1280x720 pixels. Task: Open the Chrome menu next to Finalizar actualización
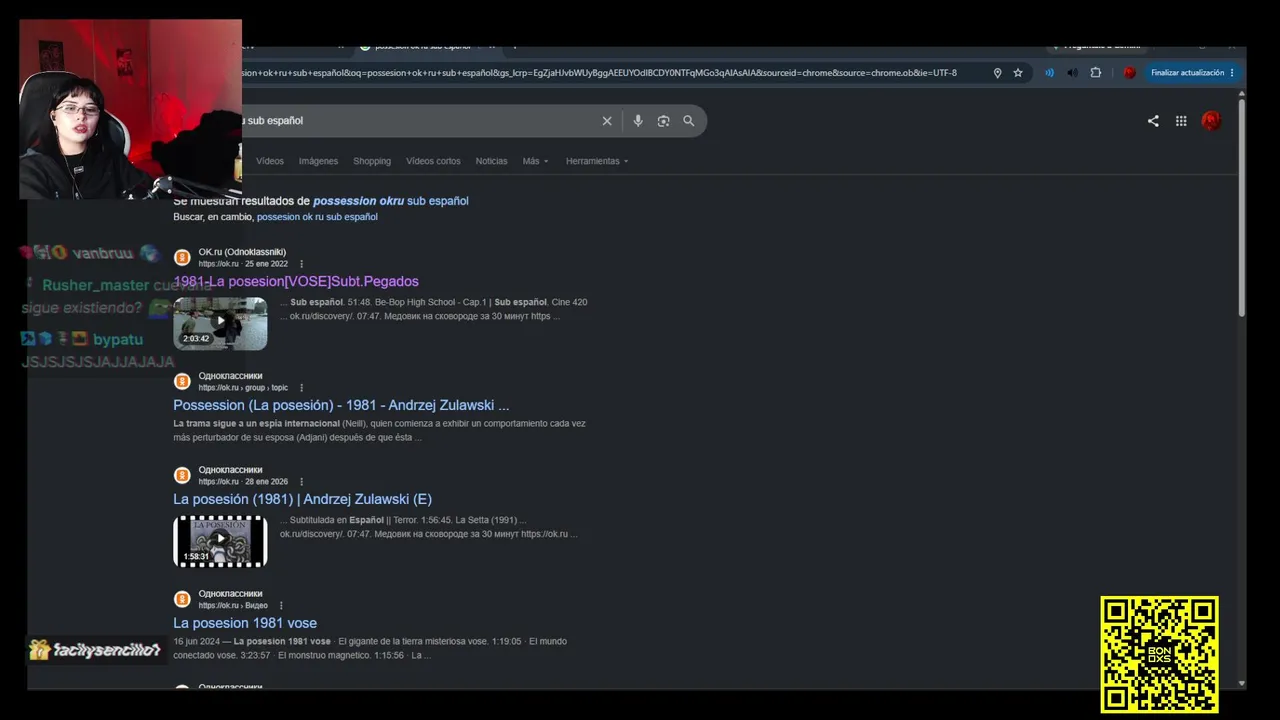pos(1232,73)
